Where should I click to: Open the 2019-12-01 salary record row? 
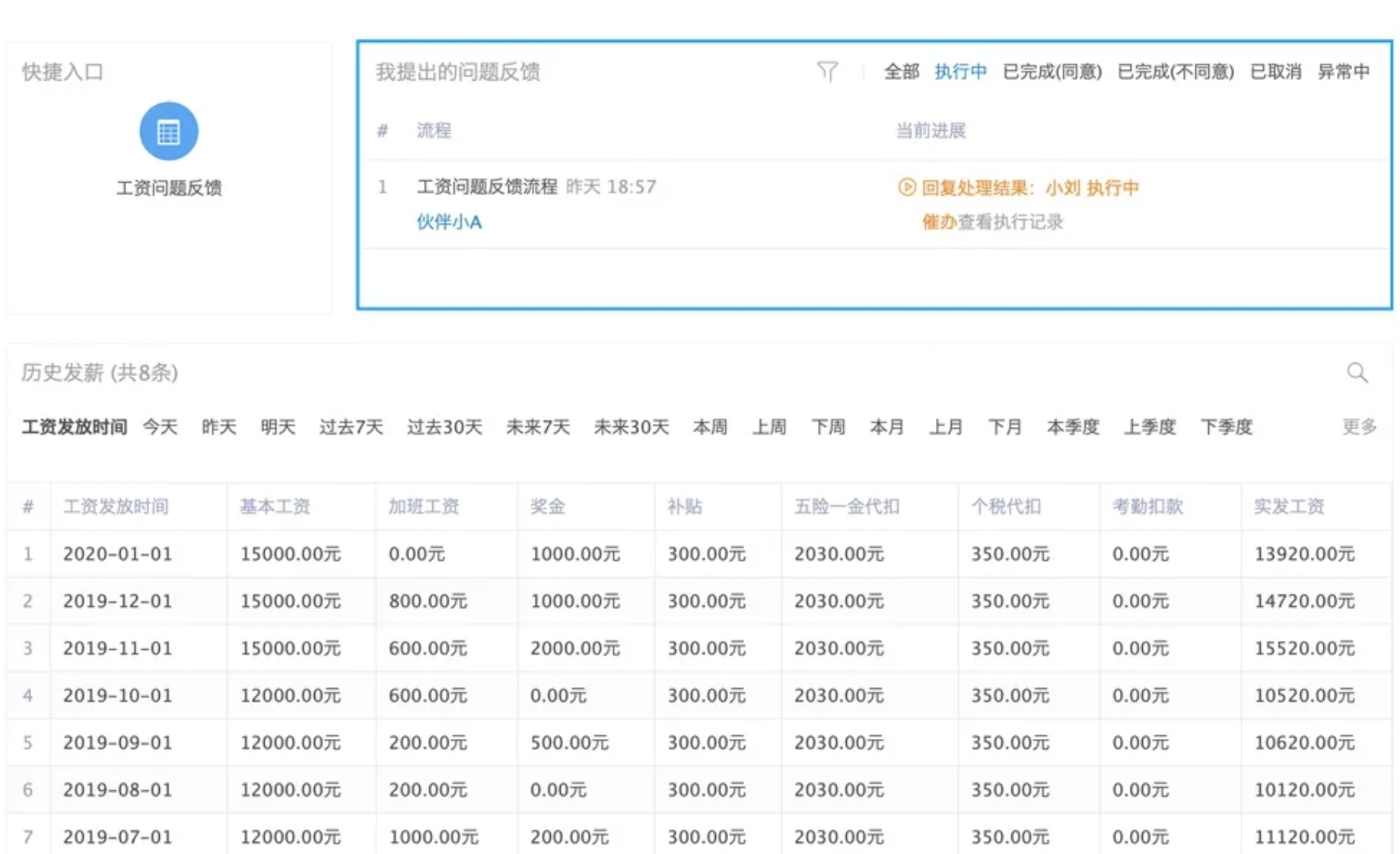click(x=117, y=601)
